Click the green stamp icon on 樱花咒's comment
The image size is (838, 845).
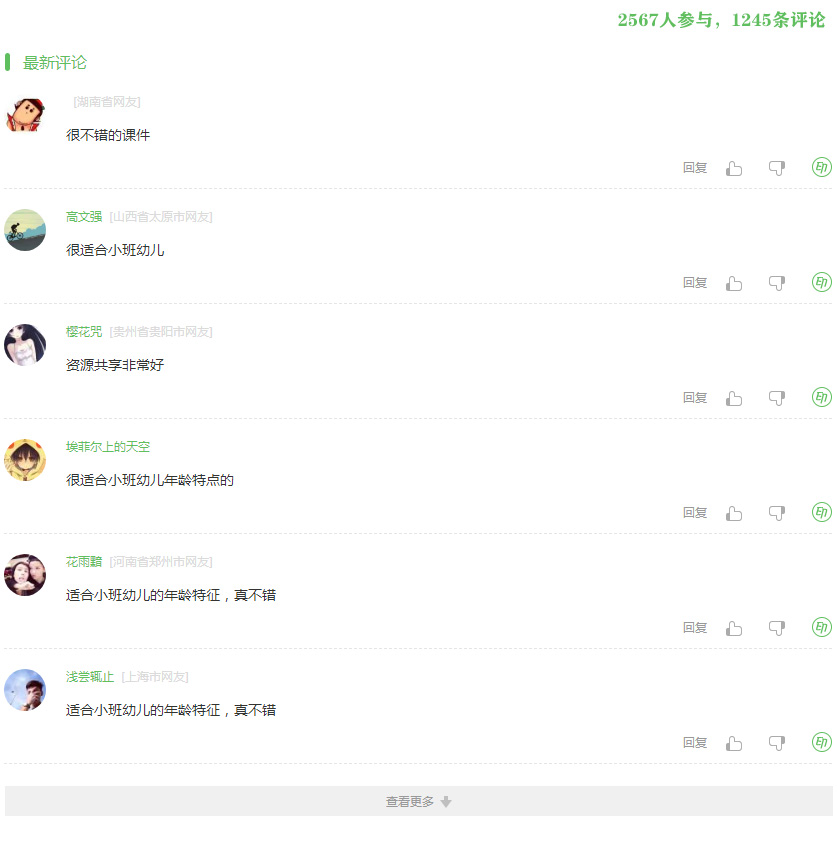(822, 397)
